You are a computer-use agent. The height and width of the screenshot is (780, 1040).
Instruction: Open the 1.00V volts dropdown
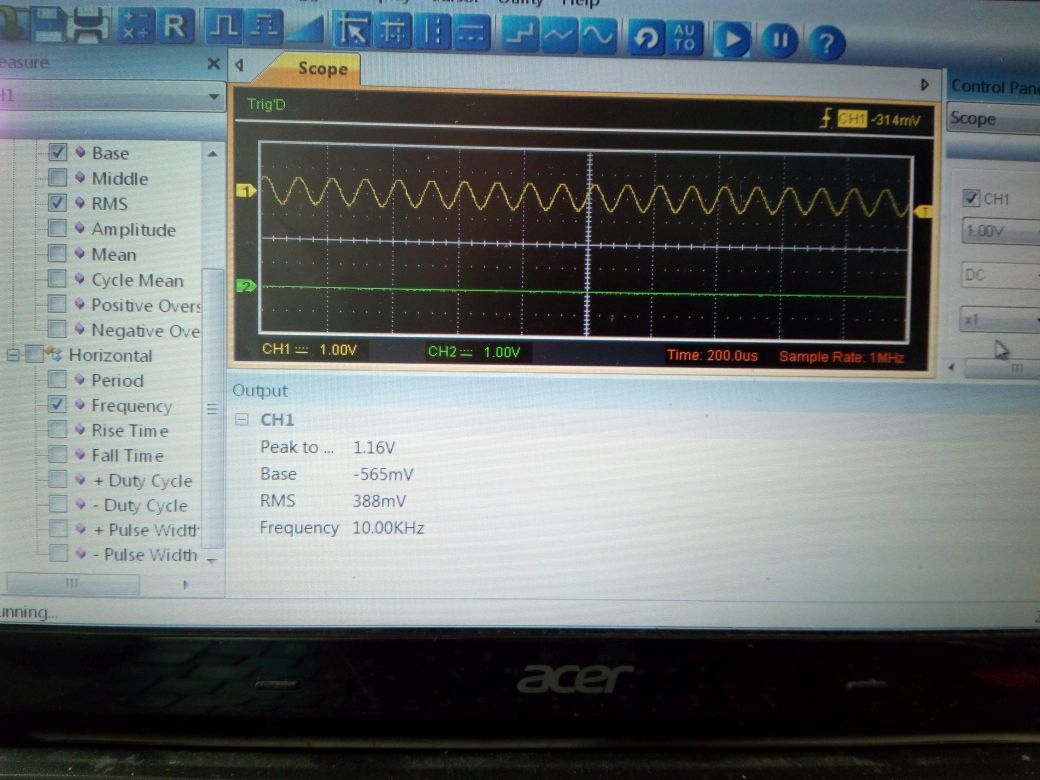[x=1000, y=231]
